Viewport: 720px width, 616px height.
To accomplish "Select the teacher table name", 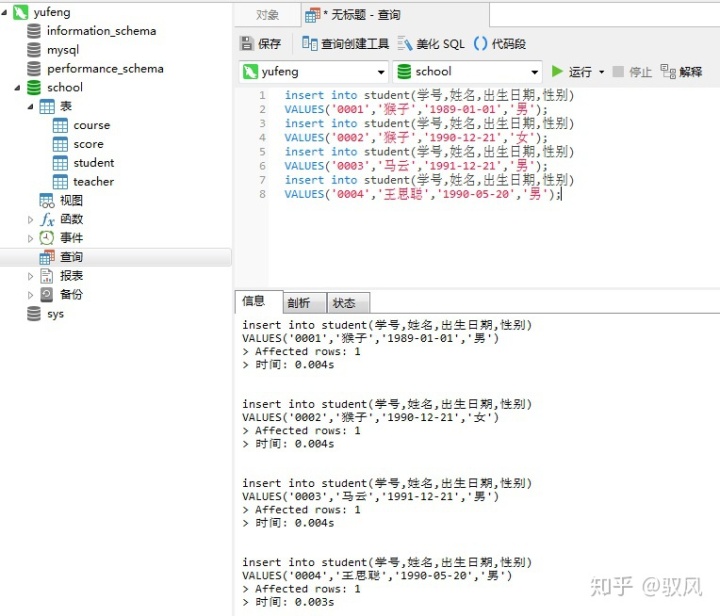I will (93, 182).
